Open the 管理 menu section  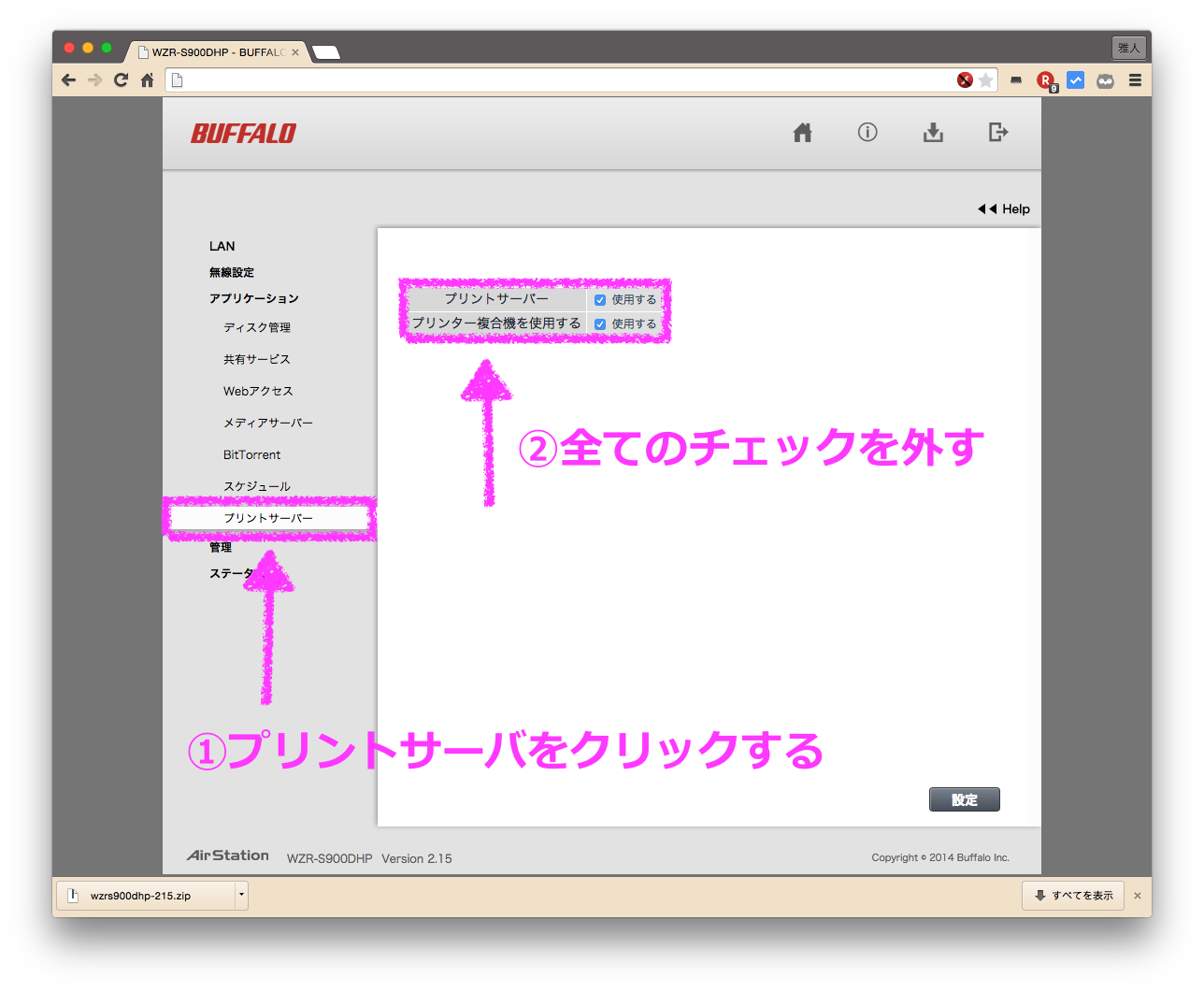[x=220, y=547]
